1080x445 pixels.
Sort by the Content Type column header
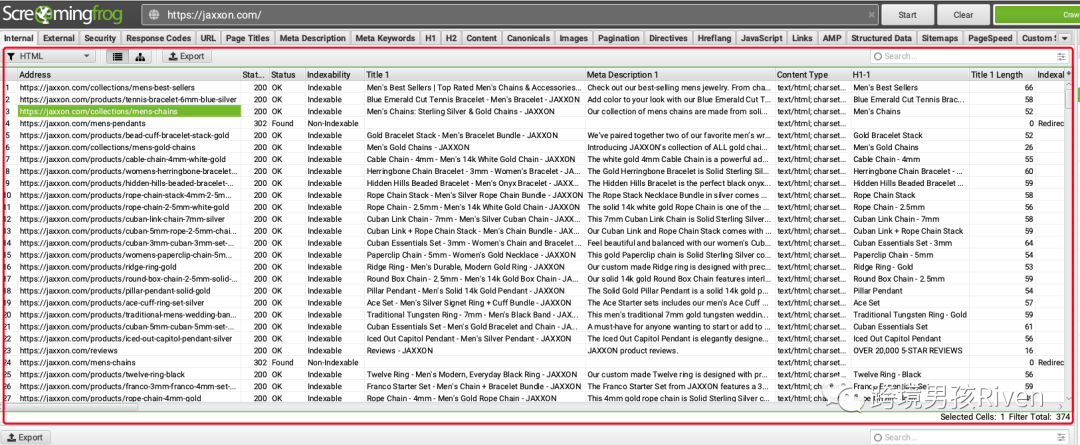coord(813,74)
